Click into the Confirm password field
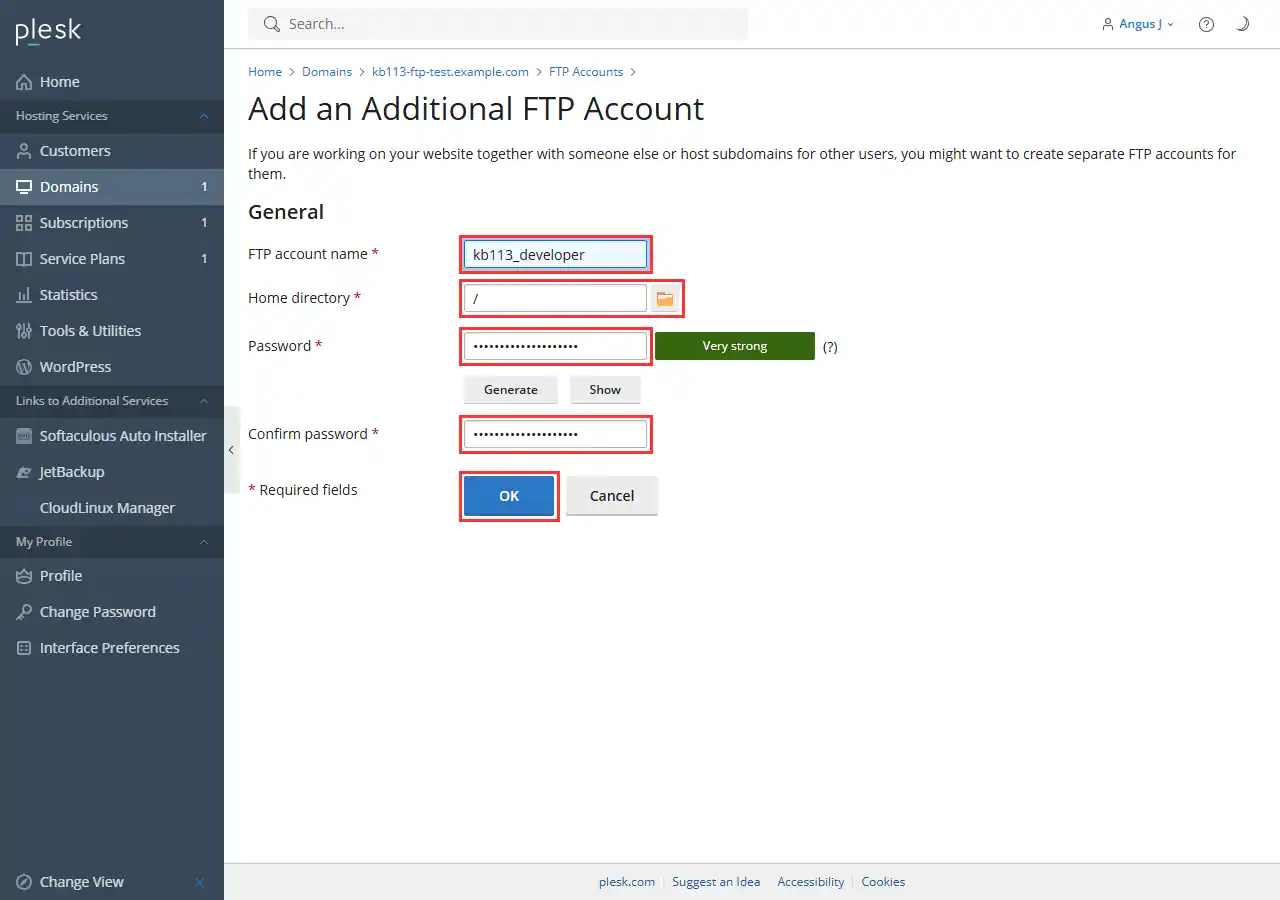The width and height of the screenshot is (1280, 900). tap(555, 434)
